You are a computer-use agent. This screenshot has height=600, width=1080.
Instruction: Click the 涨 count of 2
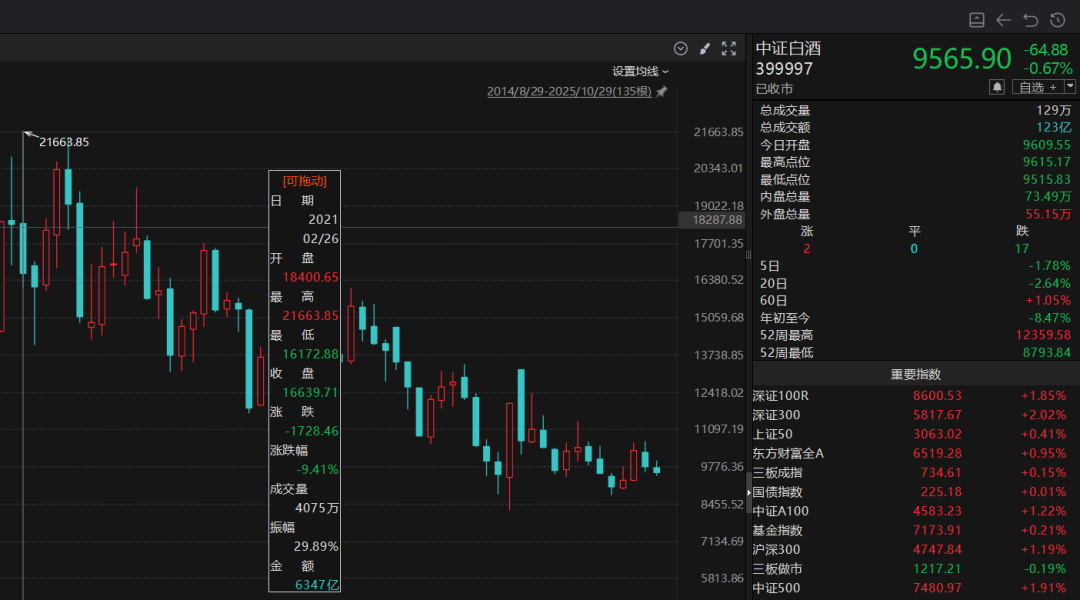pos(807,249)
